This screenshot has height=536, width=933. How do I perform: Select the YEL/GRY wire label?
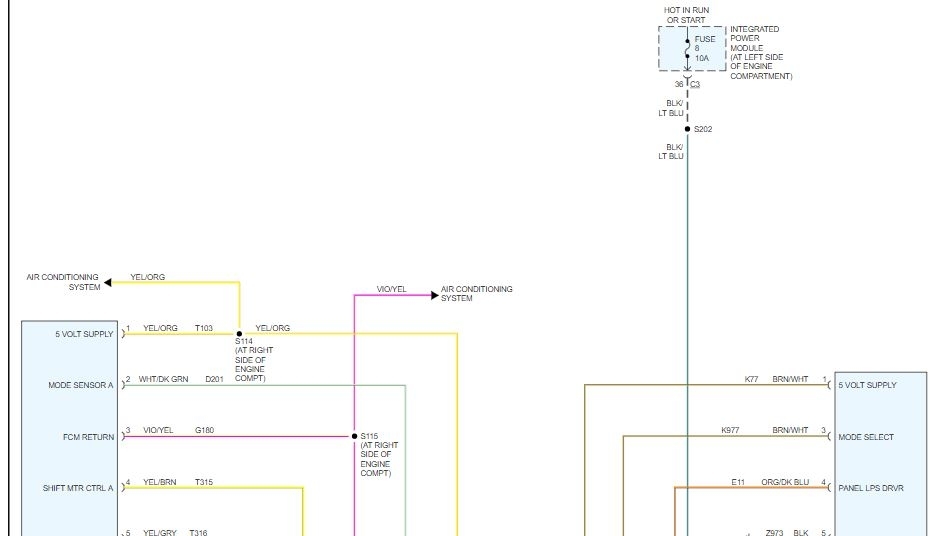click(159, 532)
